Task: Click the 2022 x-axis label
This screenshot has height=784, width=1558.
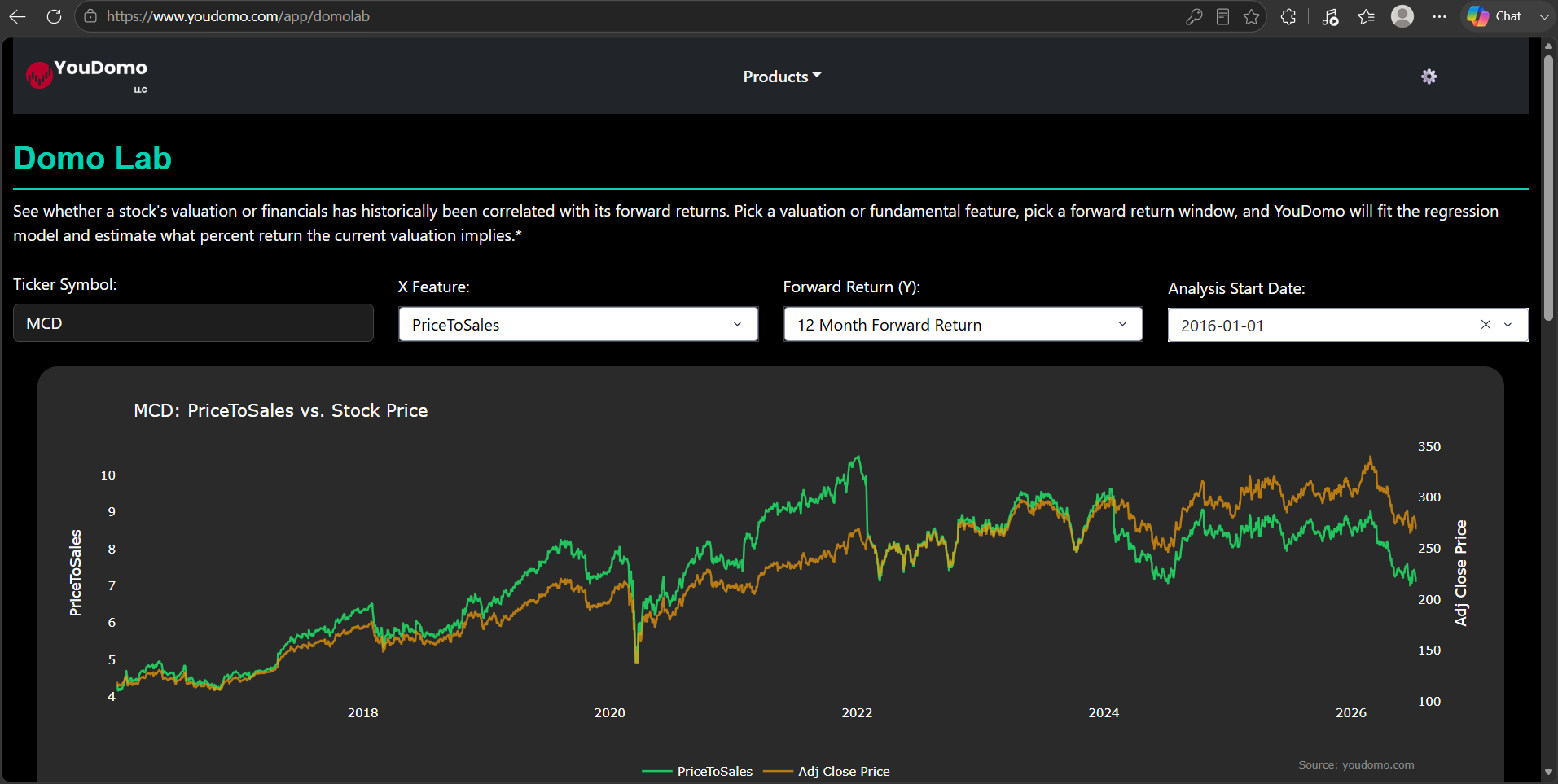Action: pyautogui.click(x=857, y=712)
